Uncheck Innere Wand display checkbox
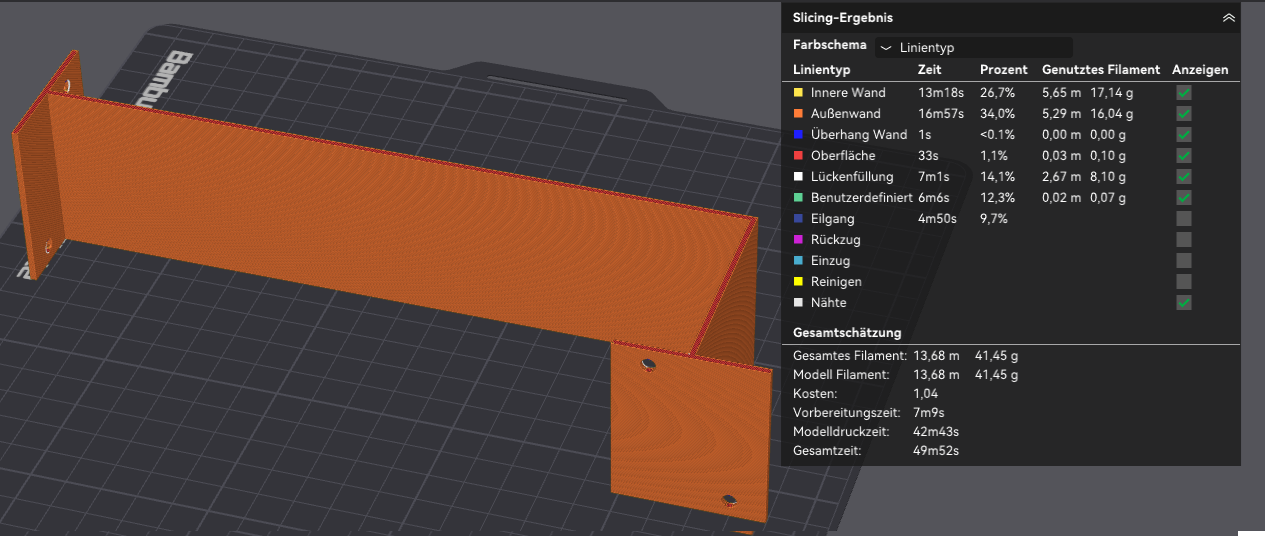 [1184, 93]
